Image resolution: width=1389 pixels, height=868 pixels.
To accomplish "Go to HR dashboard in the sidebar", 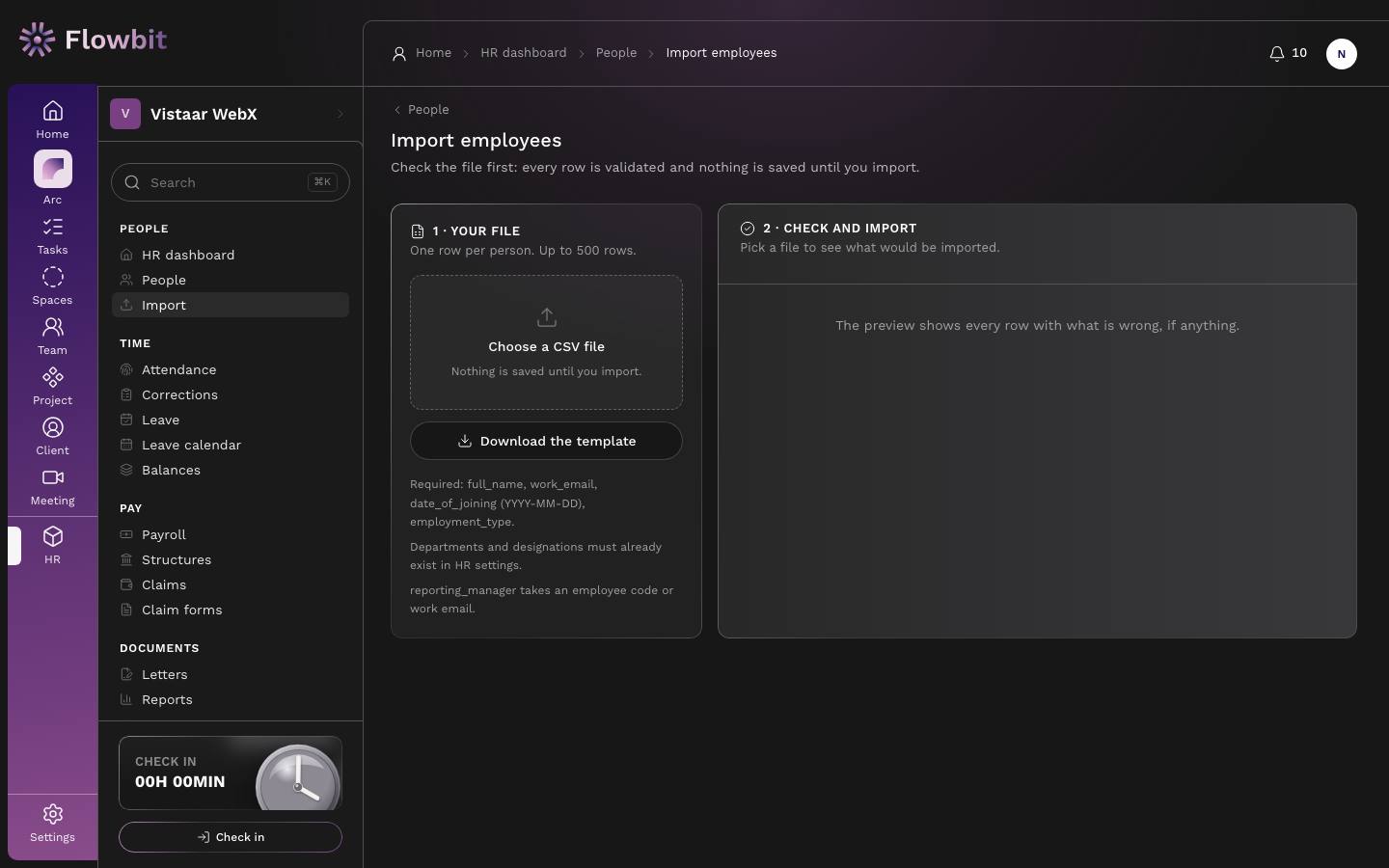I will [x=231, y=255].
